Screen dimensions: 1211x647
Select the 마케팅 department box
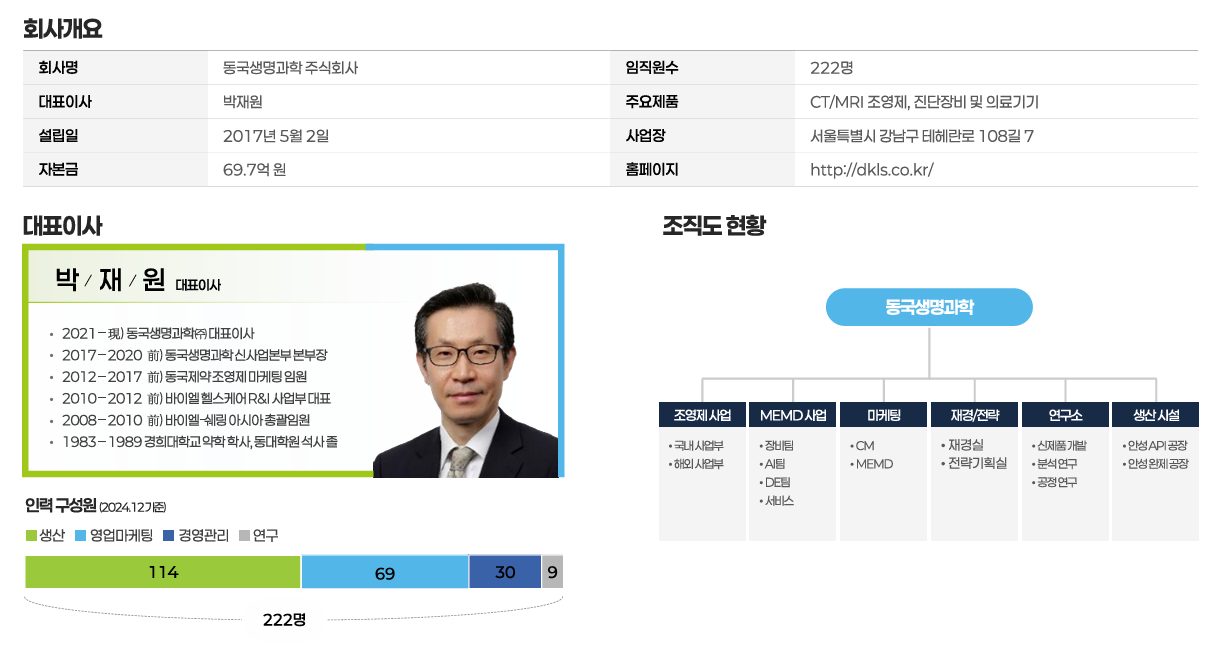pyautogui.click(x=883, y=414)
